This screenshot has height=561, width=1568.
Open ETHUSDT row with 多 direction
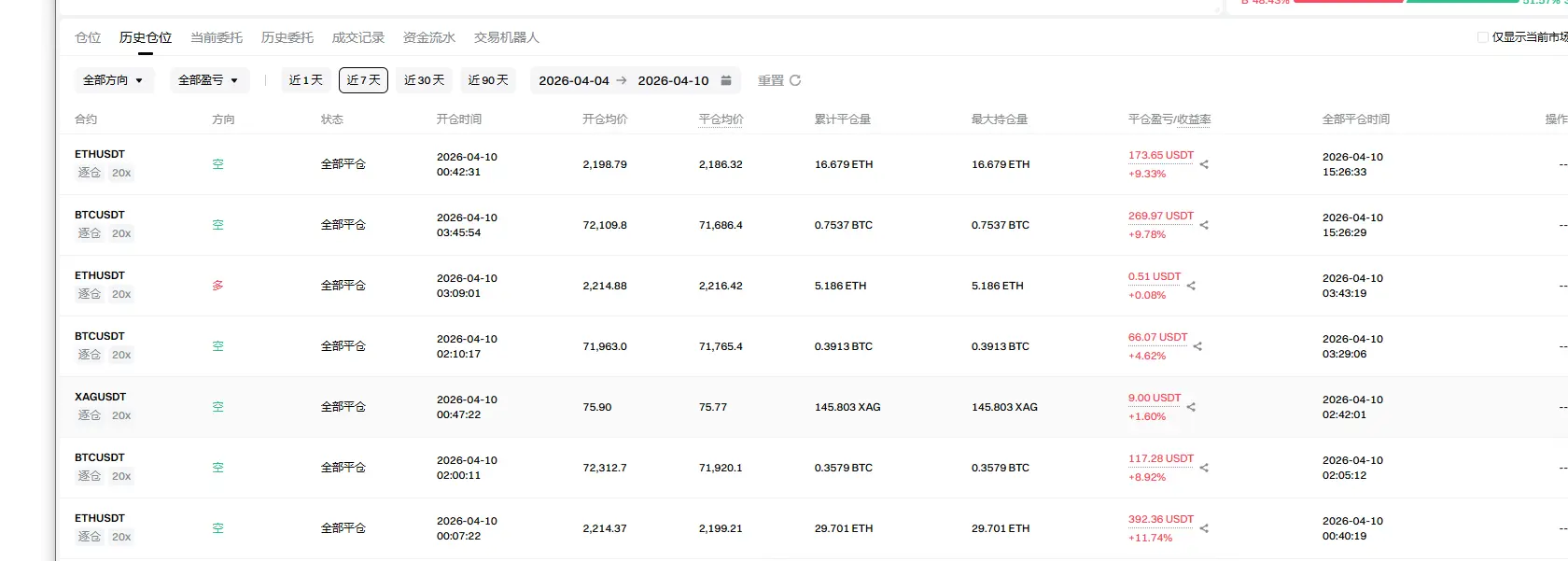(x=812, y=286)
